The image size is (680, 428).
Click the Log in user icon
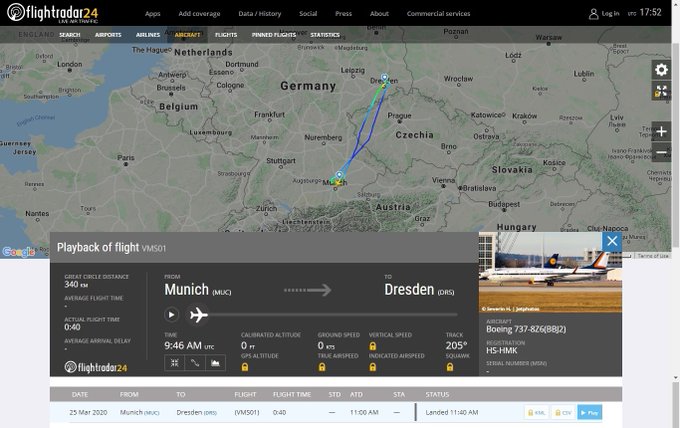(x=593, y=14)
